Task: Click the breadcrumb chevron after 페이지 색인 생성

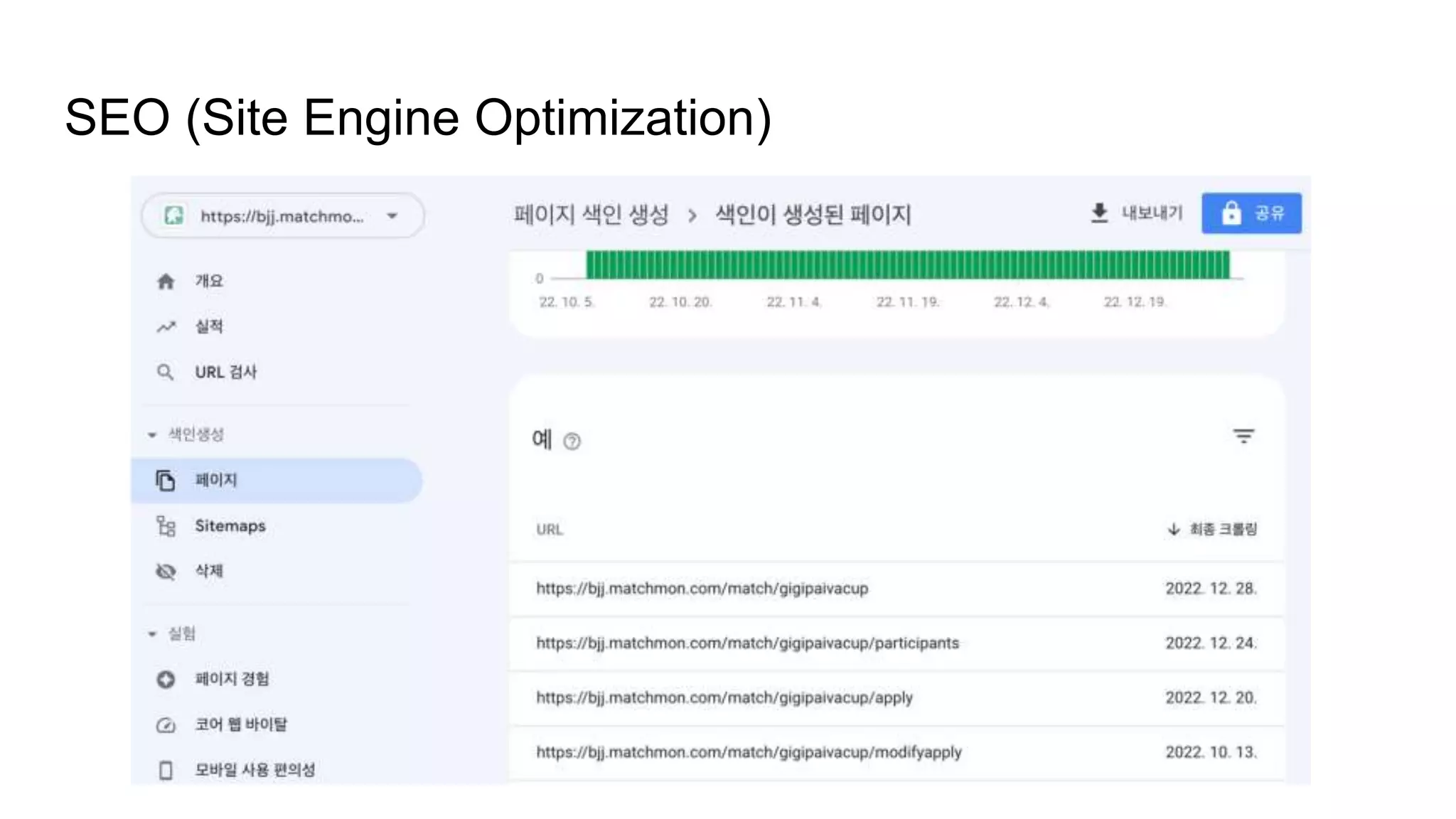Action: (692, 215)
